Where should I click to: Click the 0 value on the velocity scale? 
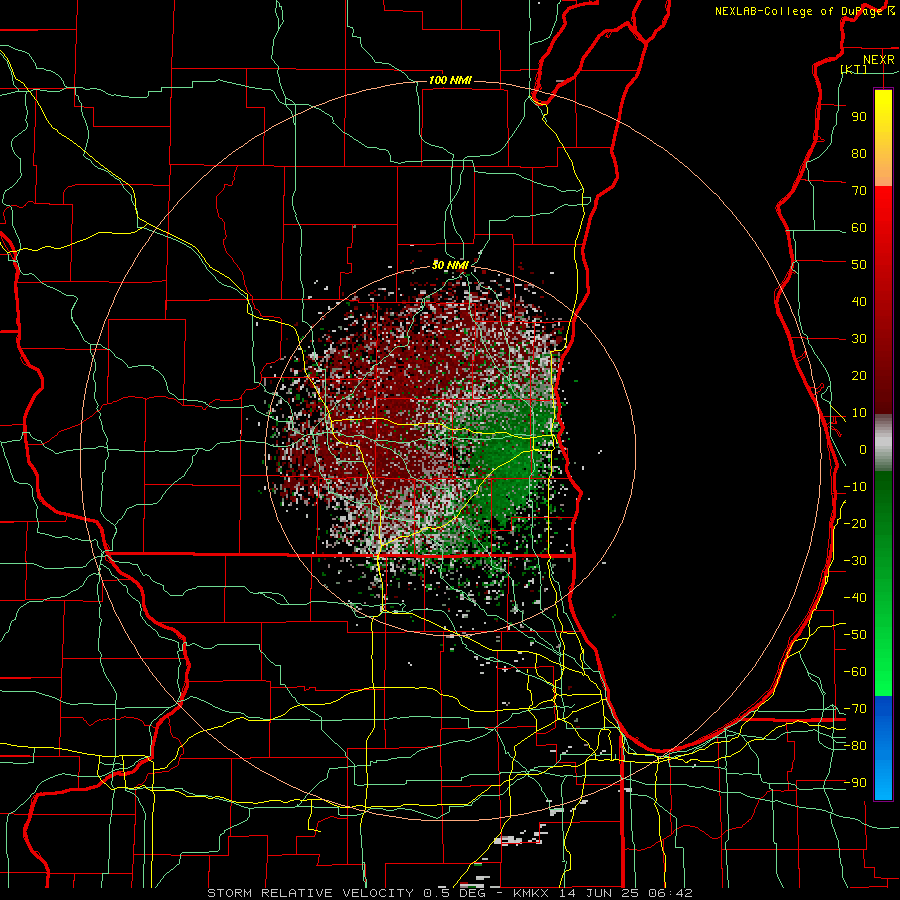pyautogui.click(x=863, y=450)
